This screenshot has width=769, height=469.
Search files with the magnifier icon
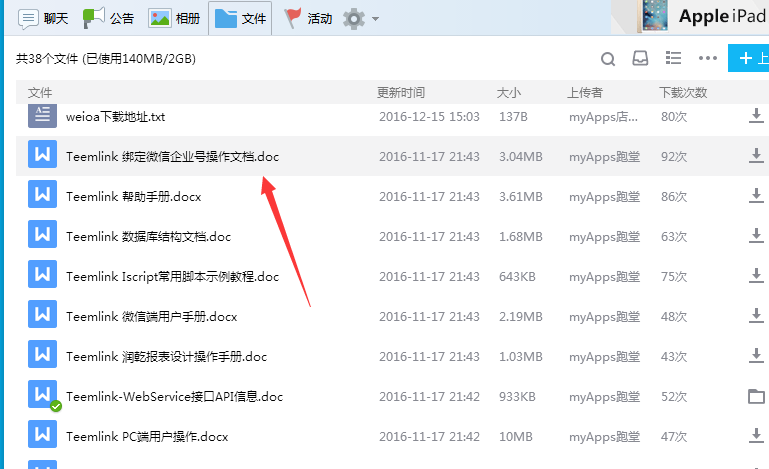608,59
